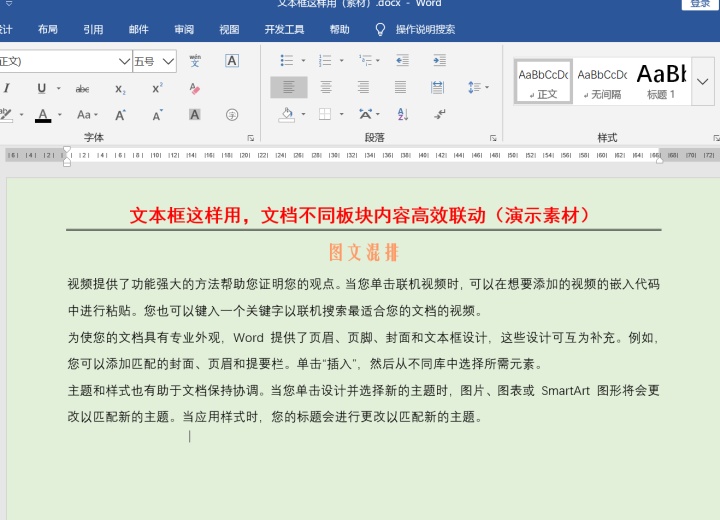Viewport: 720px width, 520px height.
Task: Open Paragraph dialog launcher
Action: 493,138
